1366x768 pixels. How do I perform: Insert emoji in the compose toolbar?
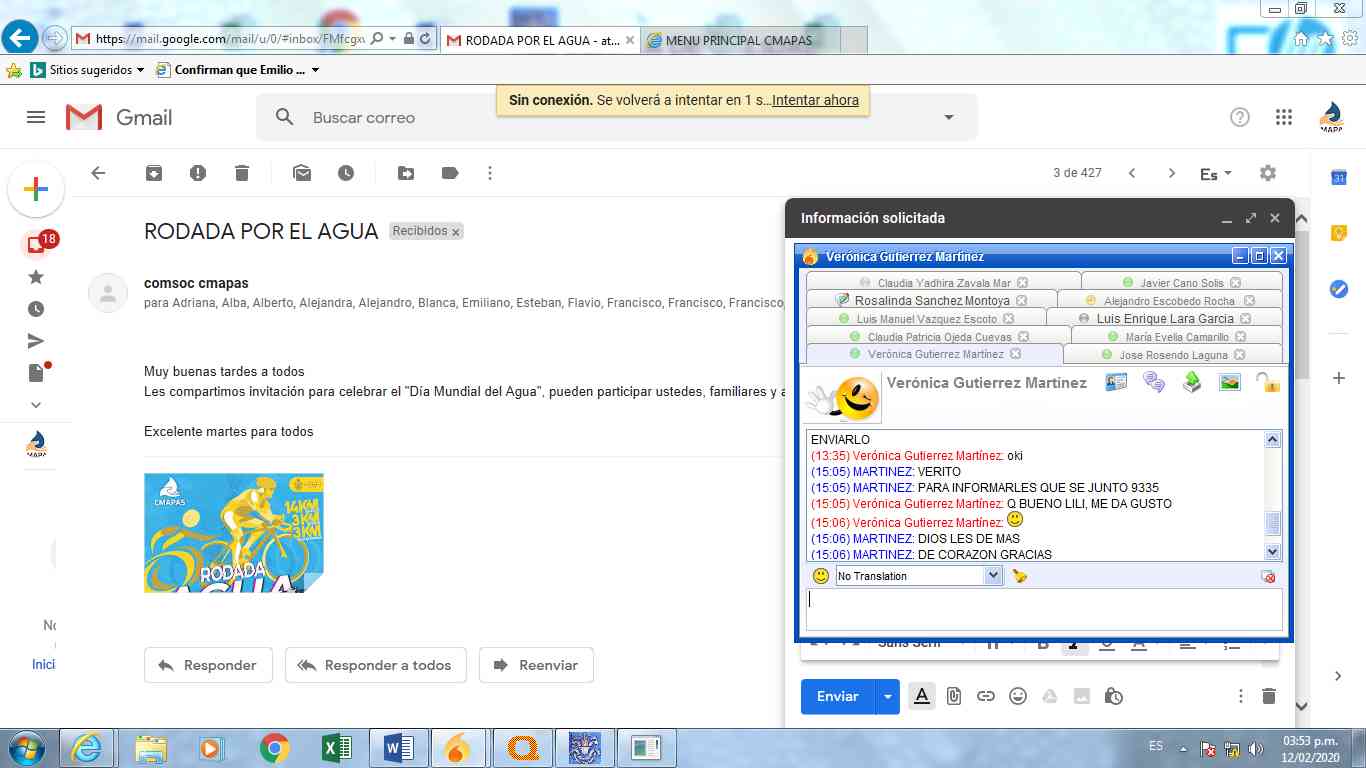1018,696
